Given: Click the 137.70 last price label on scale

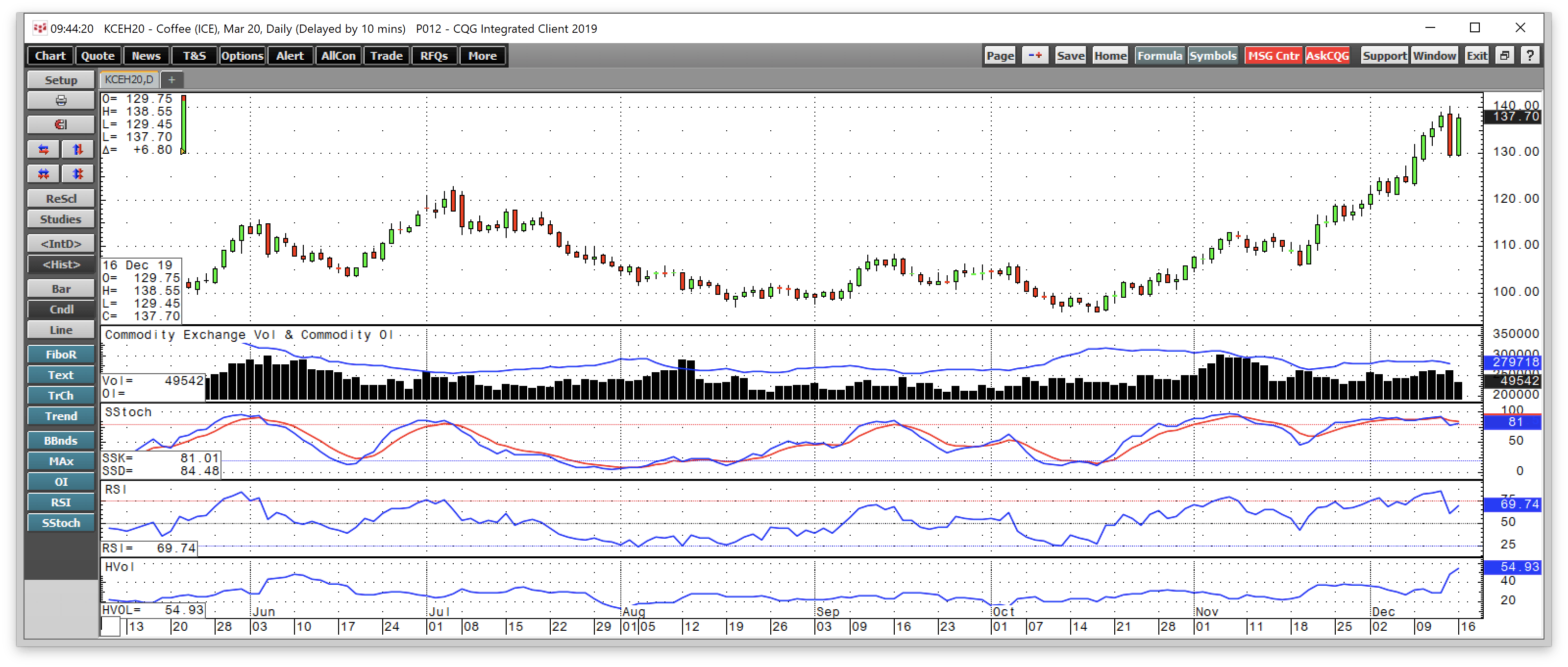Looking at the screenshot, I should pos(1512,116).
